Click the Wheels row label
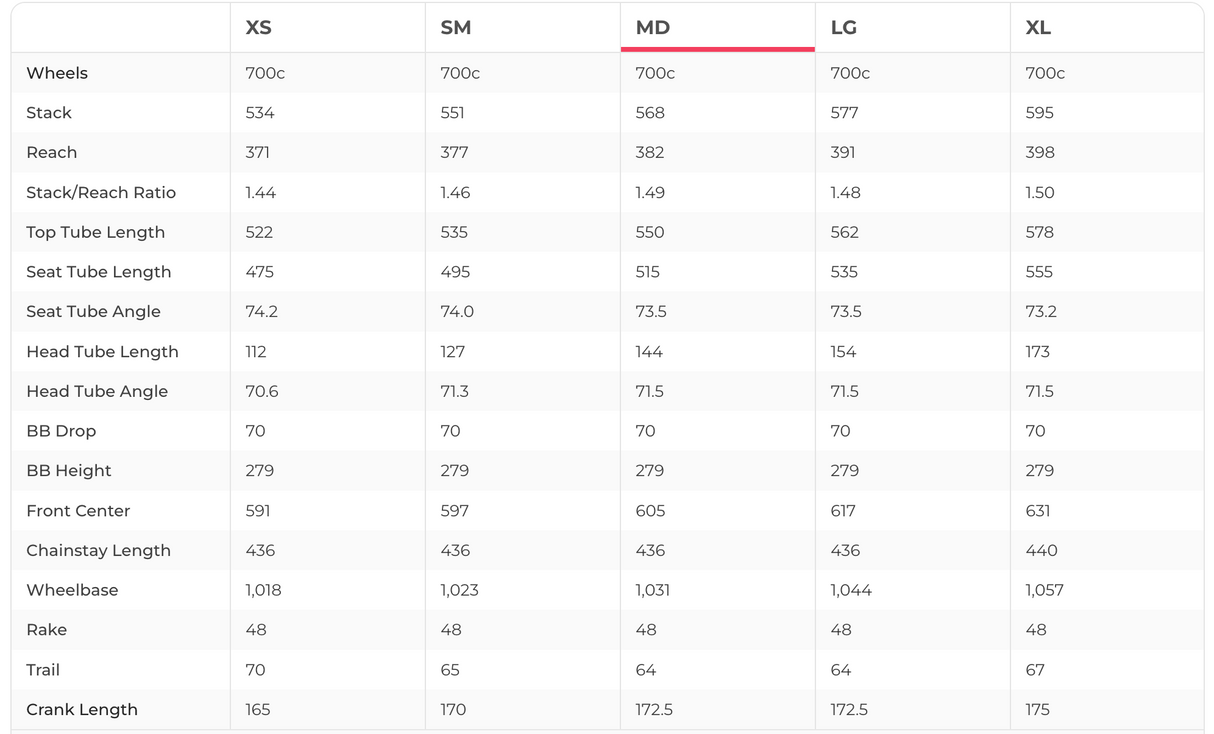Screen dimensions: 1214x734 (57, 73)
